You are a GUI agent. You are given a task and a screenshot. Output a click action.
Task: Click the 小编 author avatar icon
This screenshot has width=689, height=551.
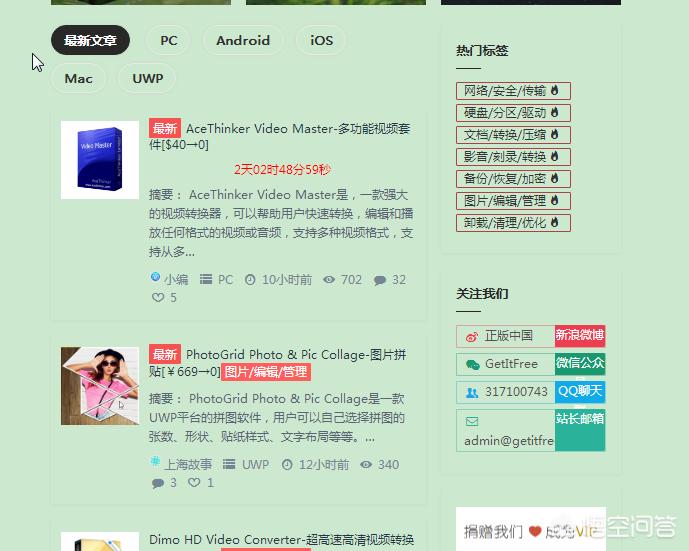pyautogui.click(x=155, y=277)
